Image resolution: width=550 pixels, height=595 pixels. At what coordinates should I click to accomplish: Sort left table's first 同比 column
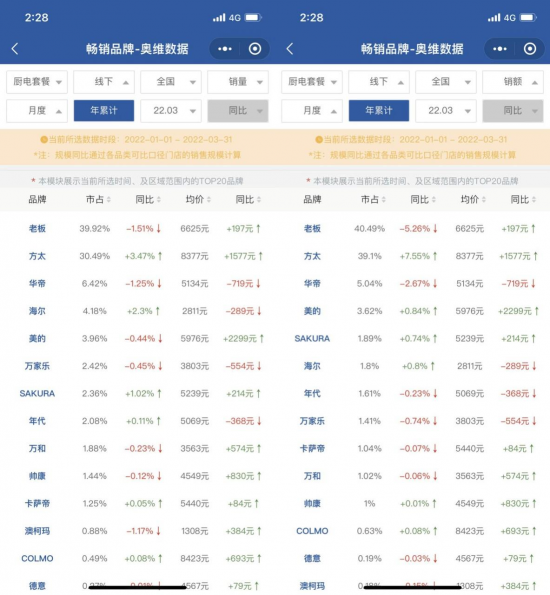(148, 200)
